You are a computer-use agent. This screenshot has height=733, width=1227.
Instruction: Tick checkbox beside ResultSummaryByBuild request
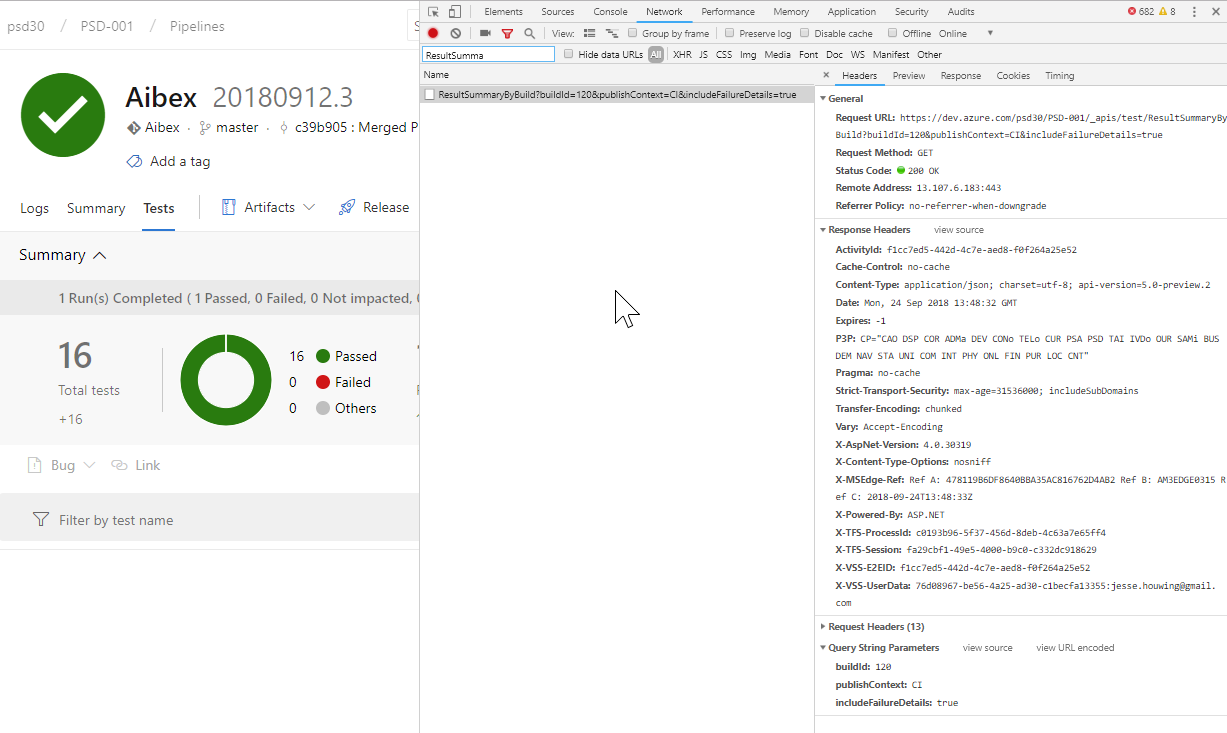430,94
